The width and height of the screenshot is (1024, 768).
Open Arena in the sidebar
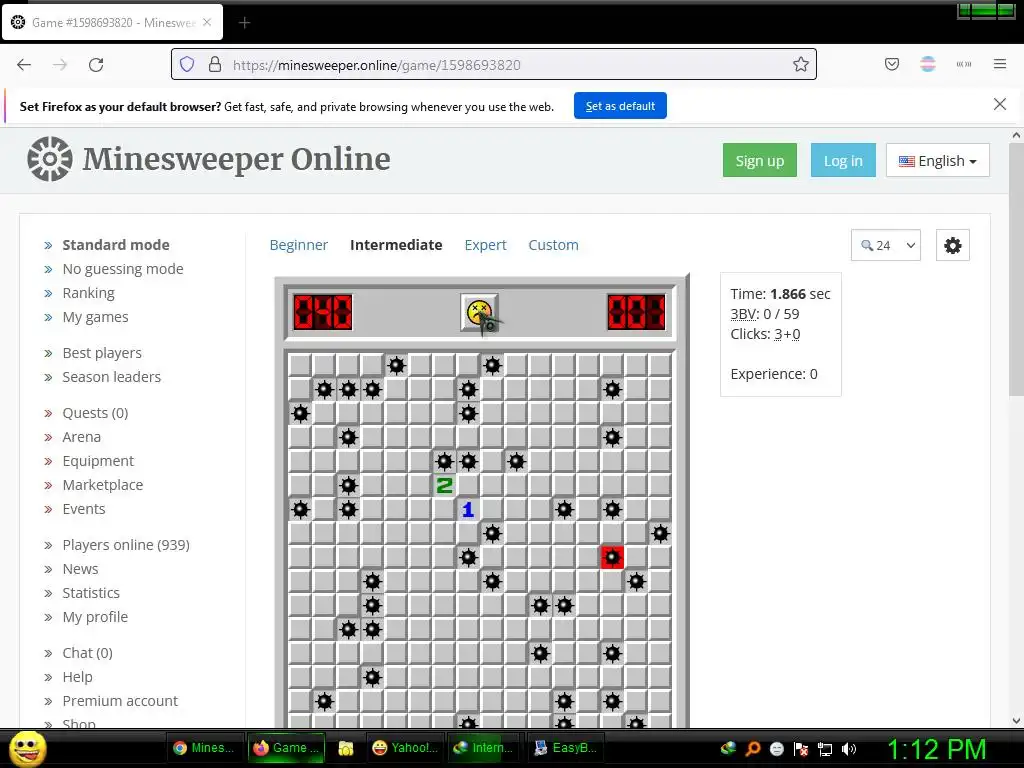click(82, 437)
